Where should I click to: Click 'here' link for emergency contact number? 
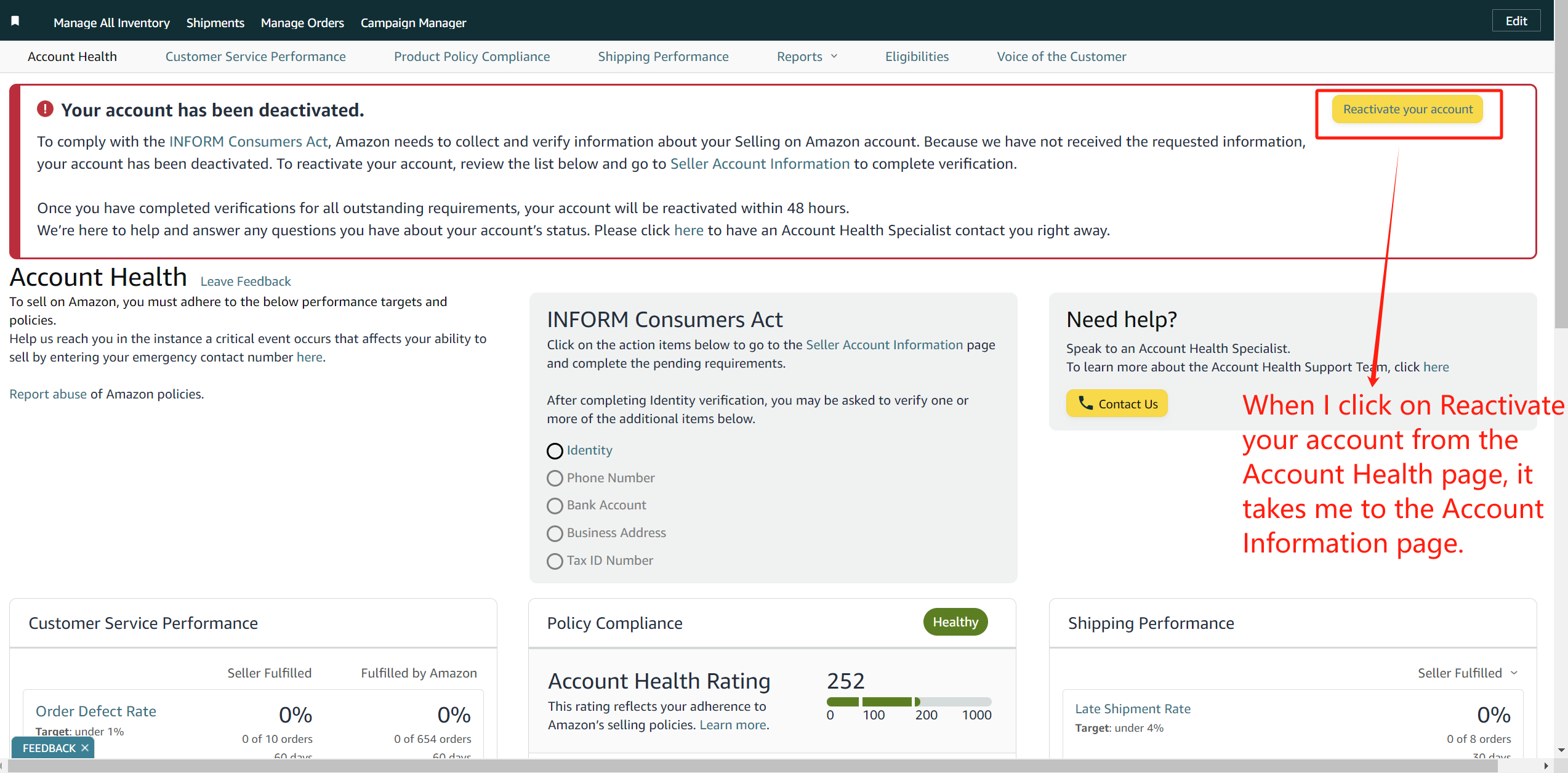(x=310, y=357)
